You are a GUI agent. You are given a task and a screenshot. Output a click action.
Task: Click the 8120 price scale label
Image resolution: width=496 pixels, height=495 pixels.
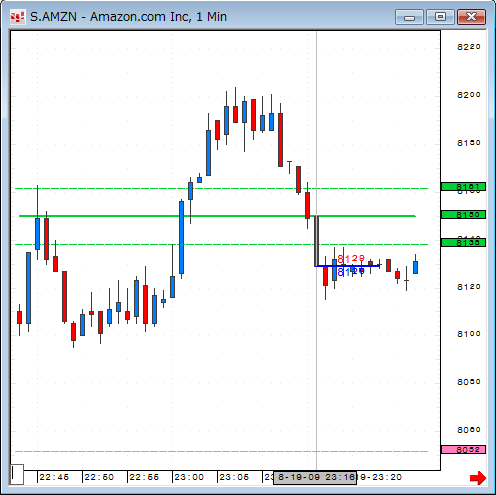click(x=469, y=286)
